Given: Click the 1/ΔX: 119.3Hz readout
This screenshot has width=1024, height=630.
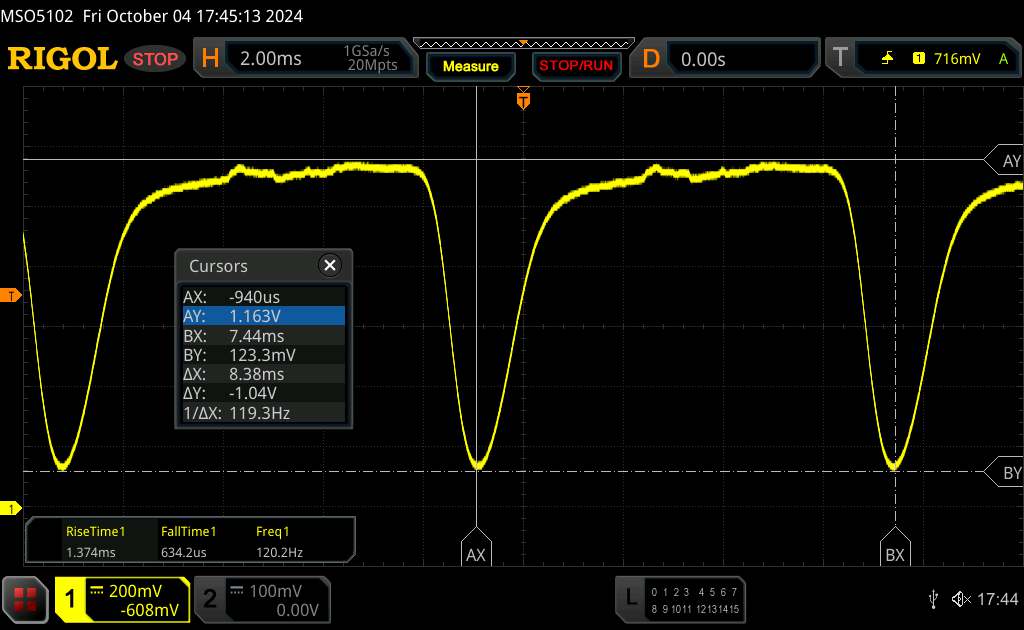Looking at the screenshot, I should coord(263,413).
